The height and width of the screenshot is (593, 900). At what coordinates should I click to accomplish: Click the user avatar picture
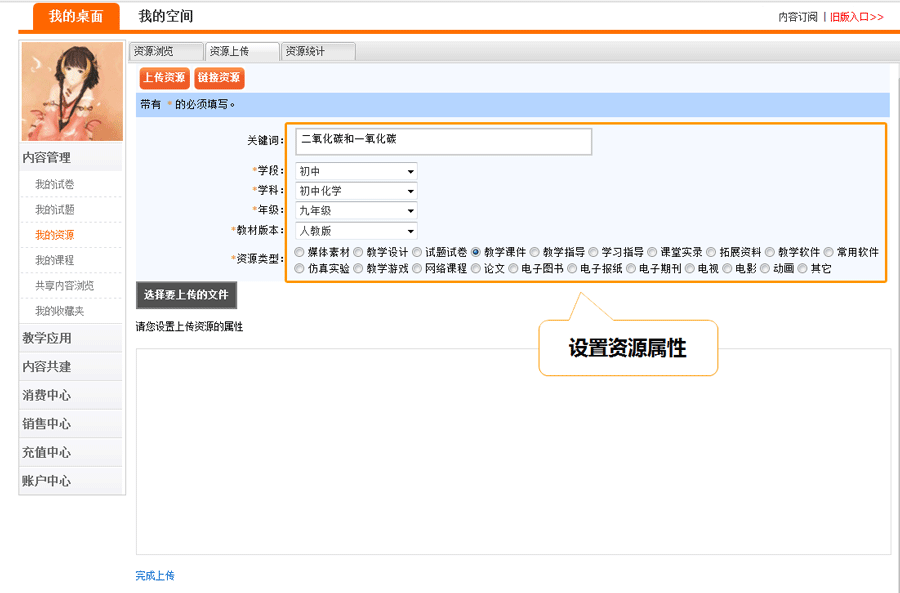click(x=72, y=92)
